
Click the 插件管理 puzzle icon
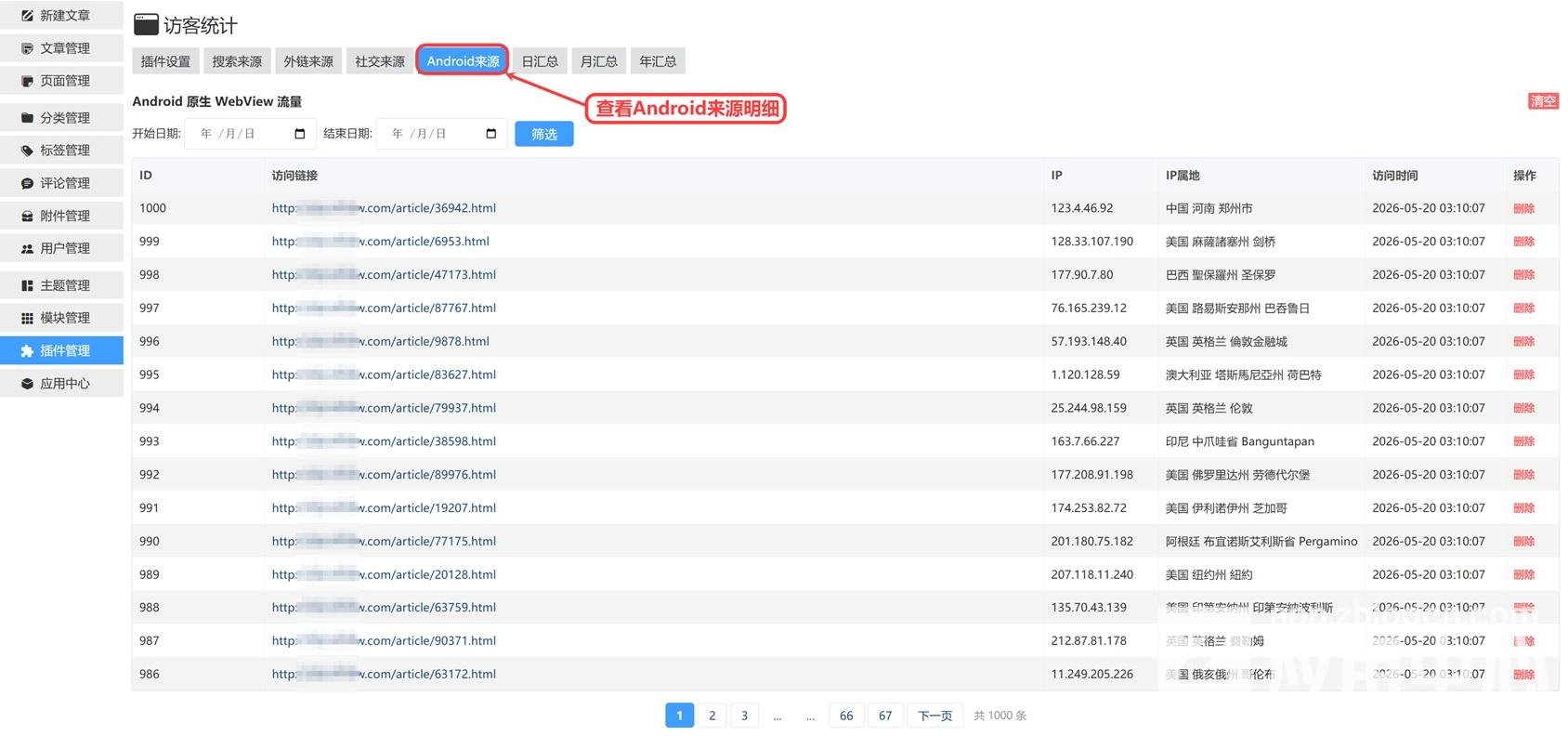click(27, 350)
